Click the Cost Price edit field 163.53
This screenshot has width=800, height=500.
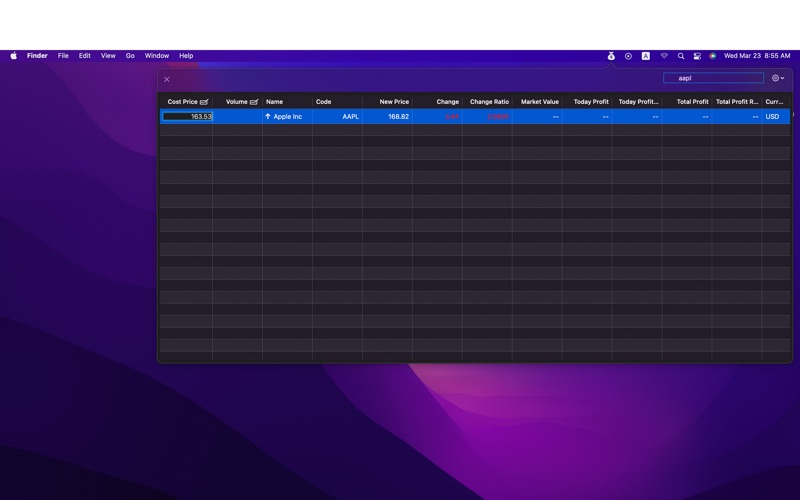click(188, 117)
